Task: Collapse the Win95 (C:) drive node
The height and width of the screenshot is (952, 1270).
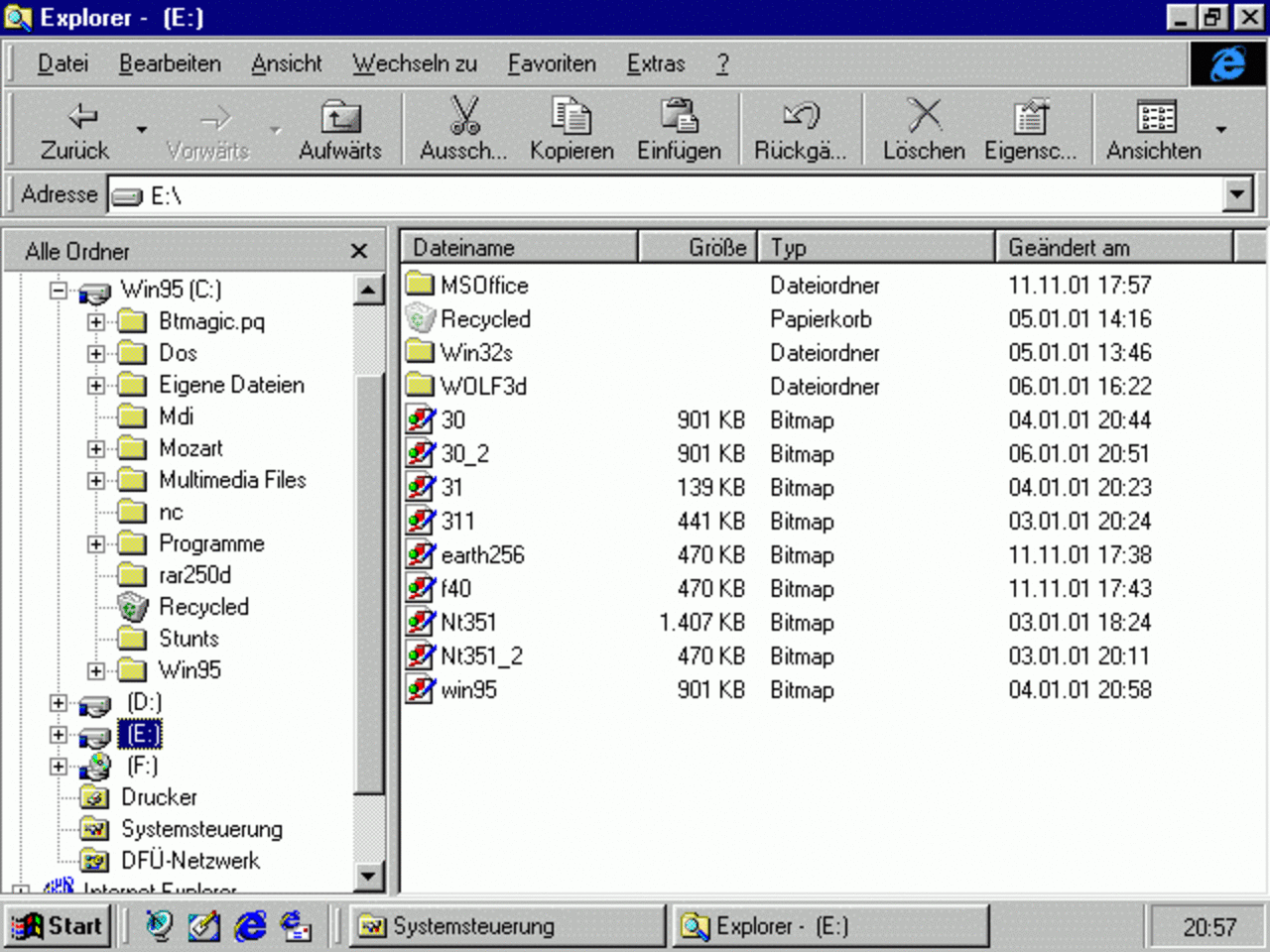Action: click(x=59, y=291)
